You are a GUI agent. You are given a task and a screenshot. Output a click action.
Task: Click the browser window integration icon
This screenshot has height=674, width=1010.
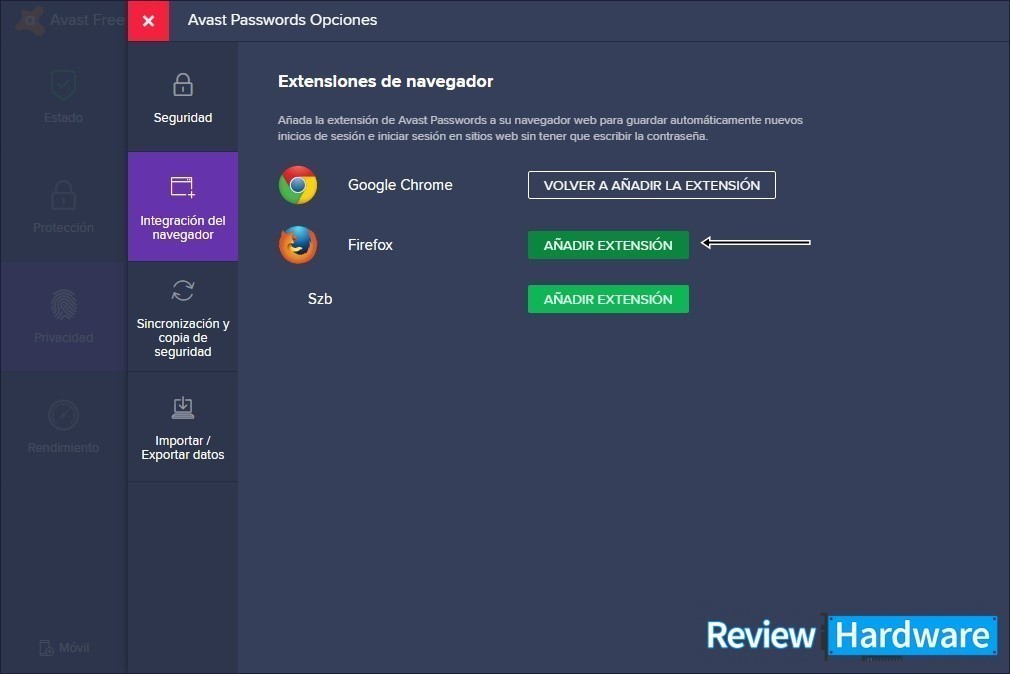(x=183, y=187)
